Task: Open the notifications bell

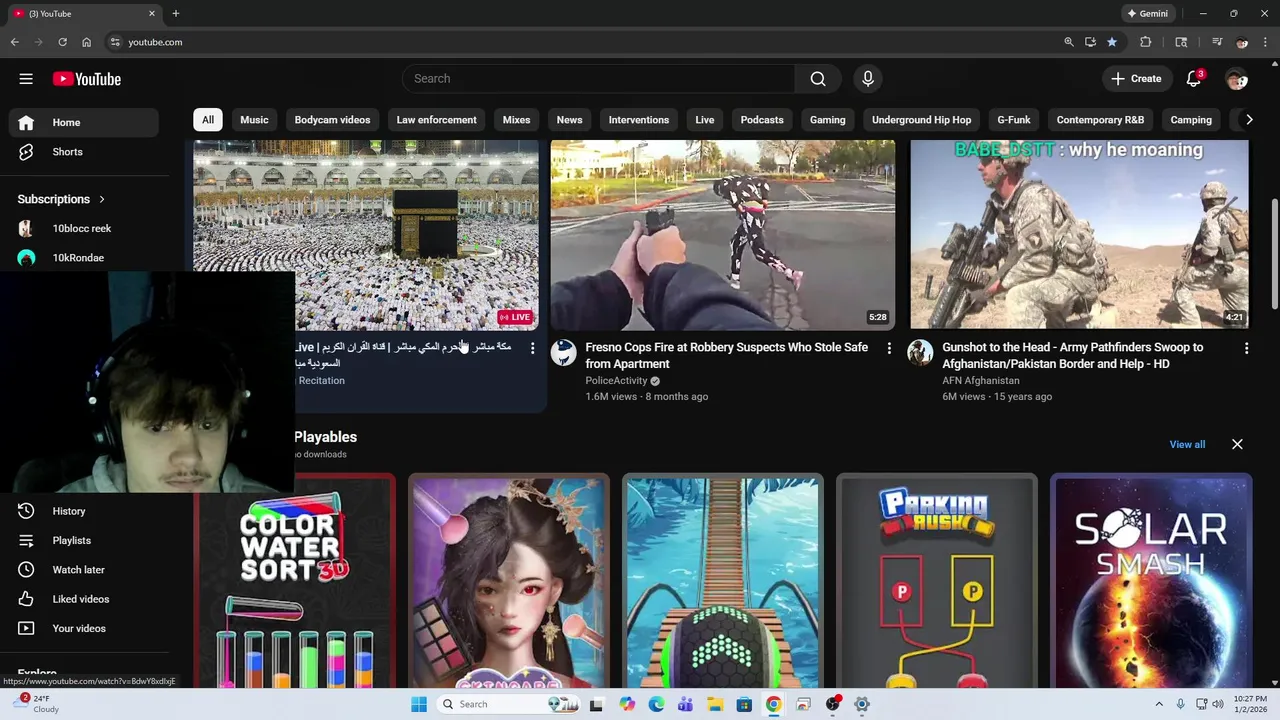Action: 1194,79
